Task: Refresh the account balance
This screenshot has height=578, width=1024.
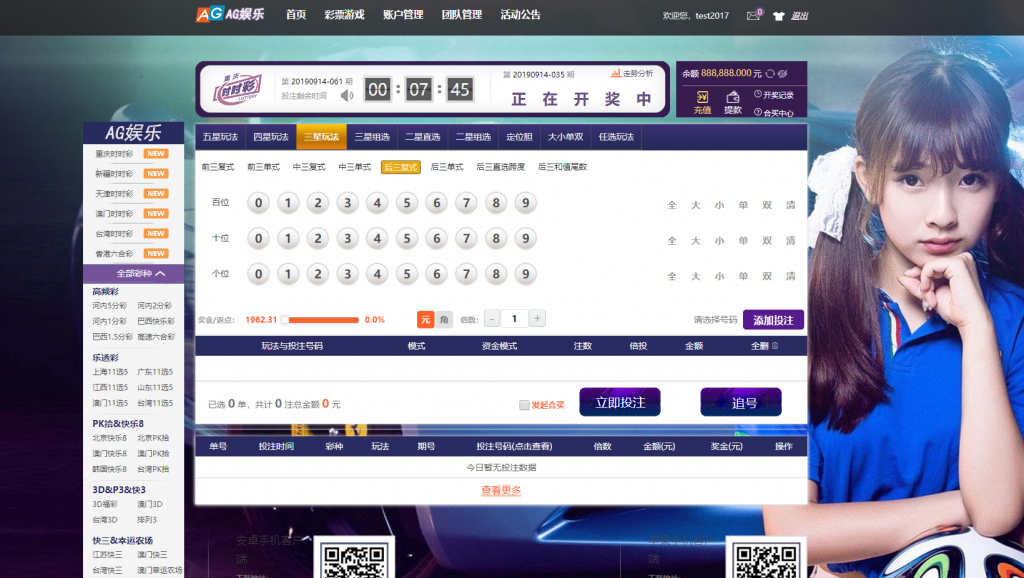Action: [x=770, y=74]
